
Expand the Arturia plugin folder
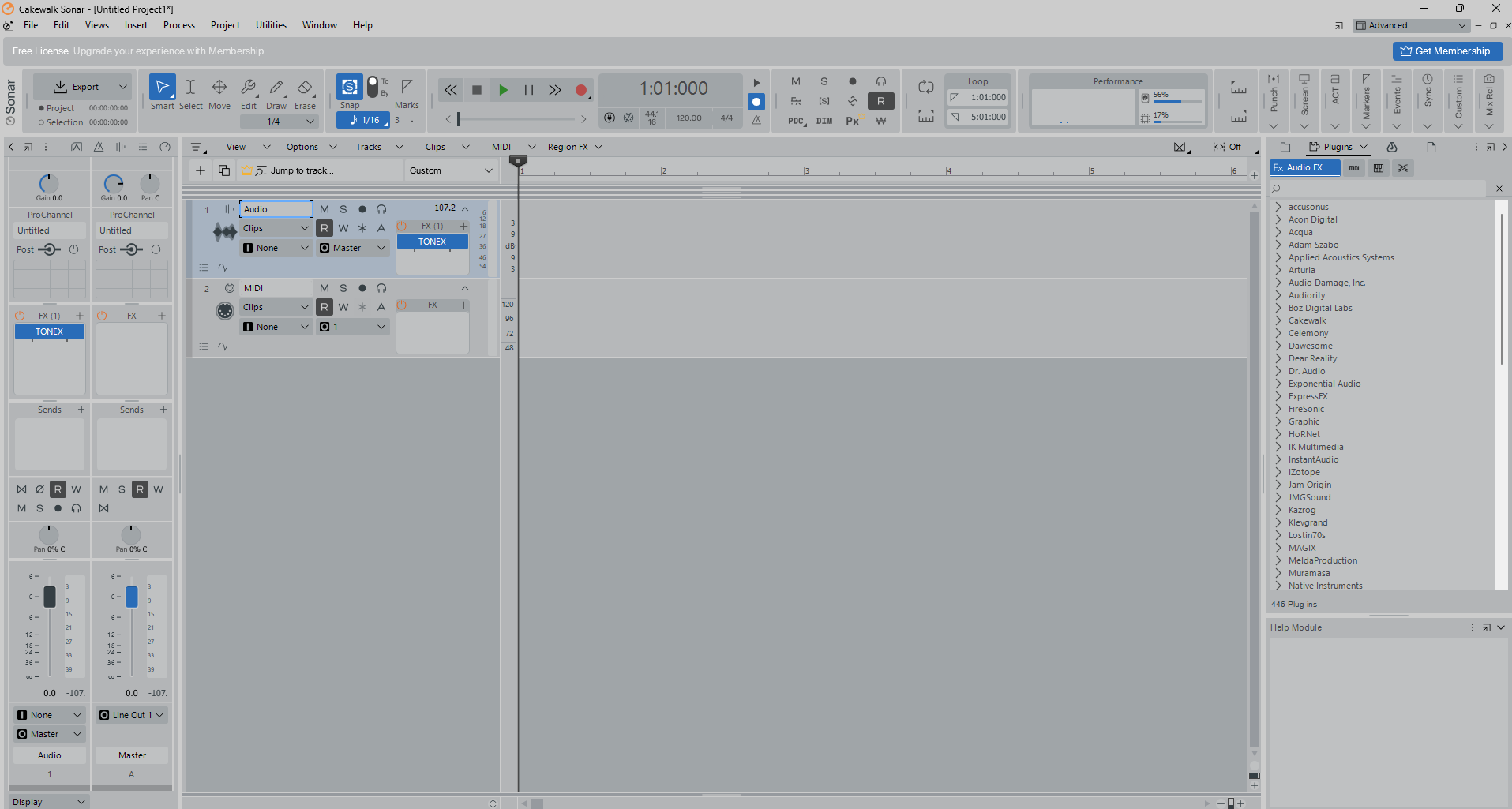coord(1278,270)
